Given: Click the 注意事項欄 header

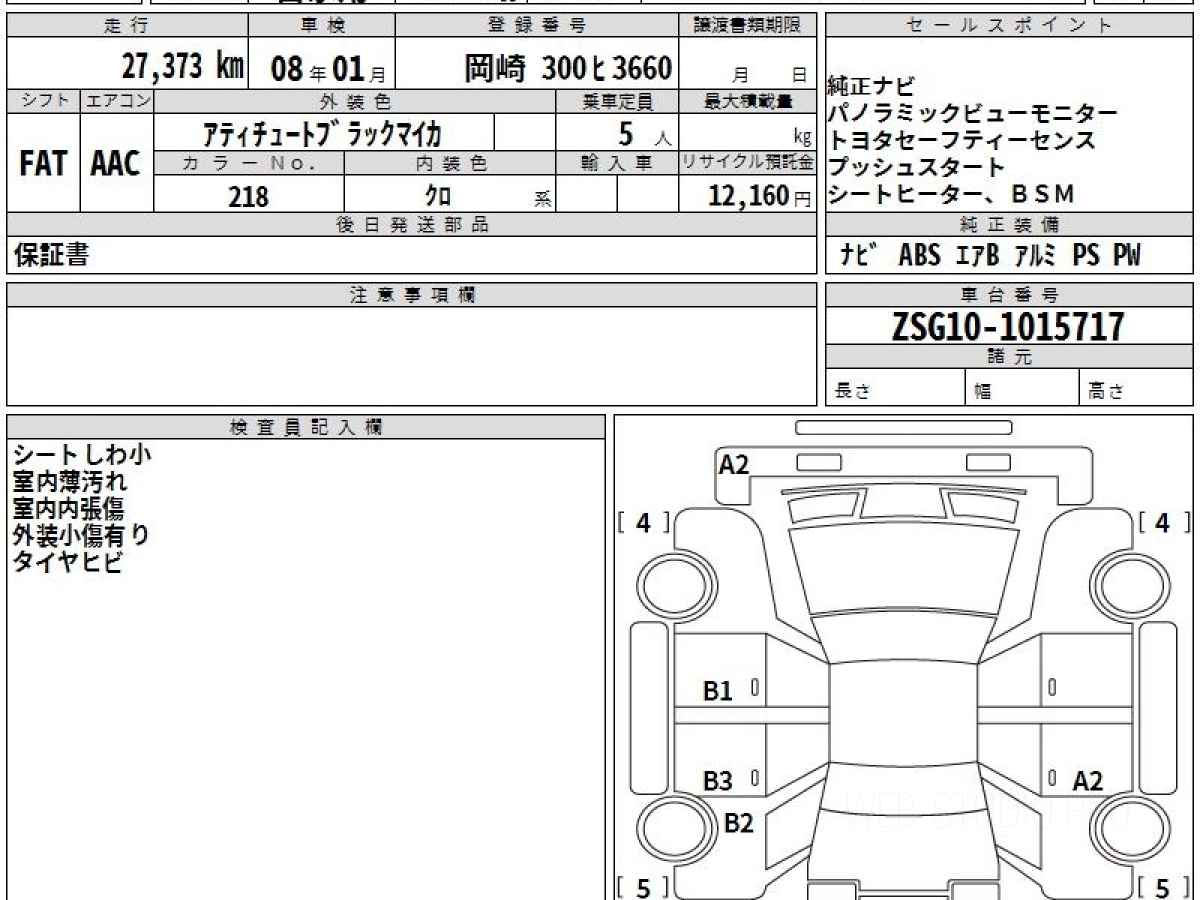Looking at the screenshot, I should tap(412, 295).
